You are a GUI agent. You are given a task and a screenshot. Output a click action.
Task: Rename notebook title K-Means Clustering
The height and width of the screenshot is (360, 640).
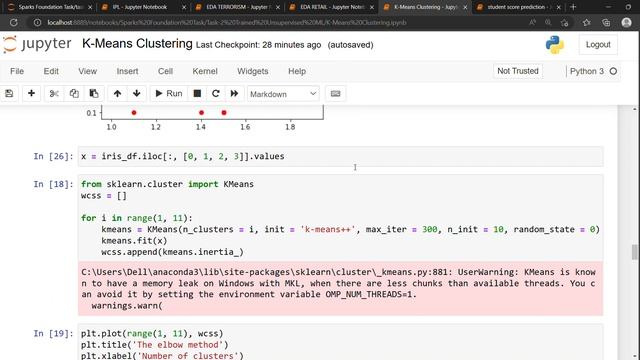coord(137,43)
